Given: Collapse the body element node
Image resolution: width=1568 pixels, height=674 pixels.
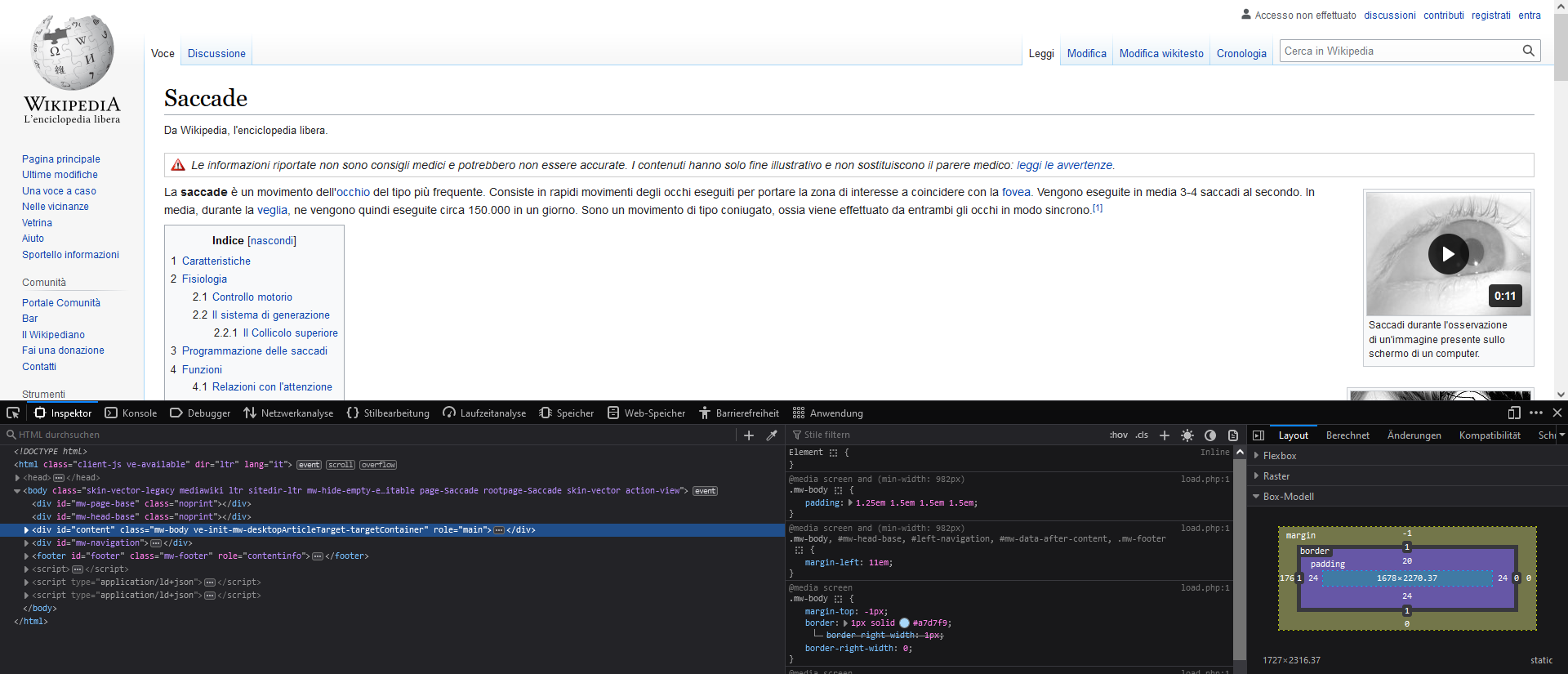Looking at the screenshot, I should [17, 491].
